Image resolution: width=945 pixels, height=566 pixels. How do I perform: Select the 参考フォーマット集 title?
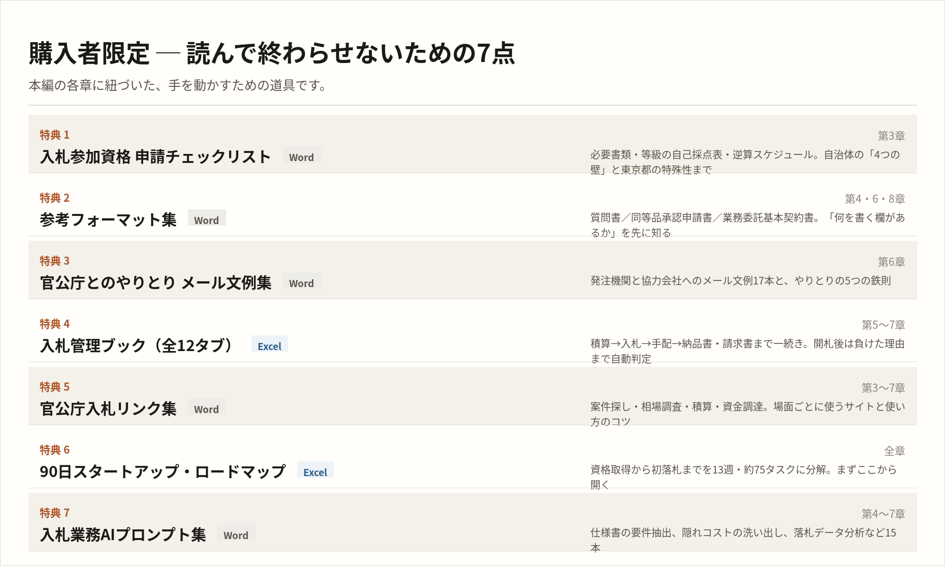point(108,219)
